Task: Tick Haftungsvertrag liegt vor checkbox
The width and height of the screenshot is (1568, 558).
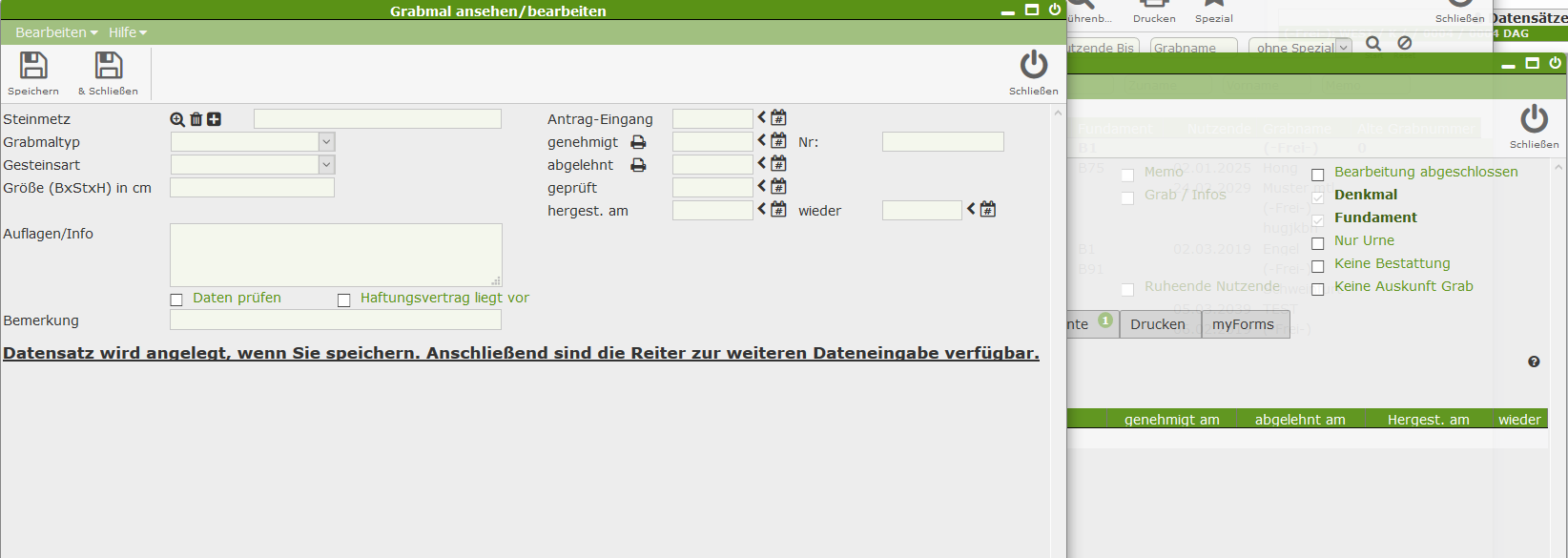Action: click(344, 300)
